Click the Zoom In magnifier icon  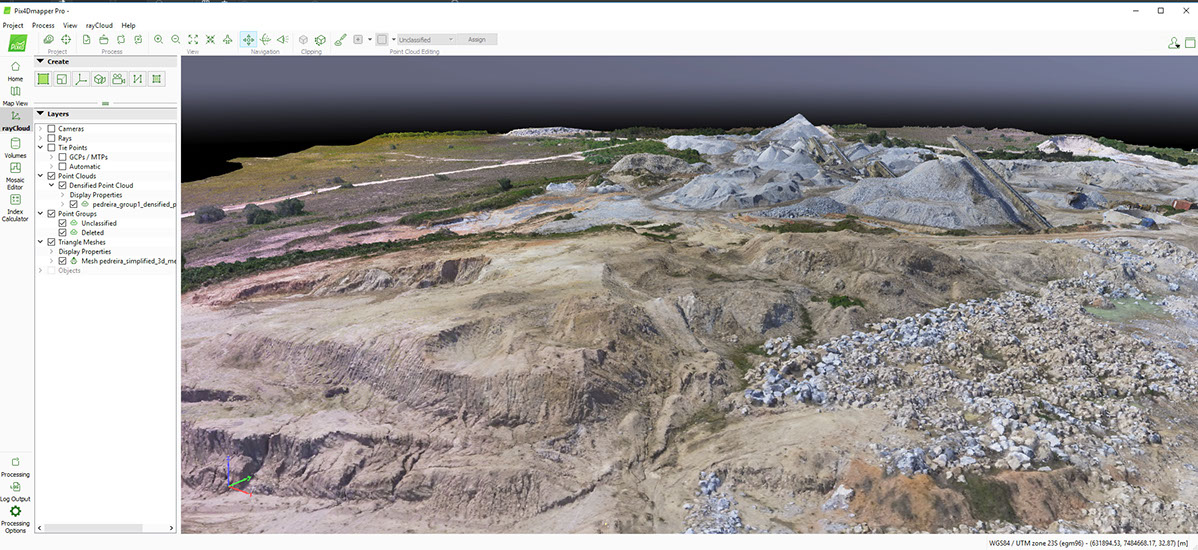(x=159, y=39)
